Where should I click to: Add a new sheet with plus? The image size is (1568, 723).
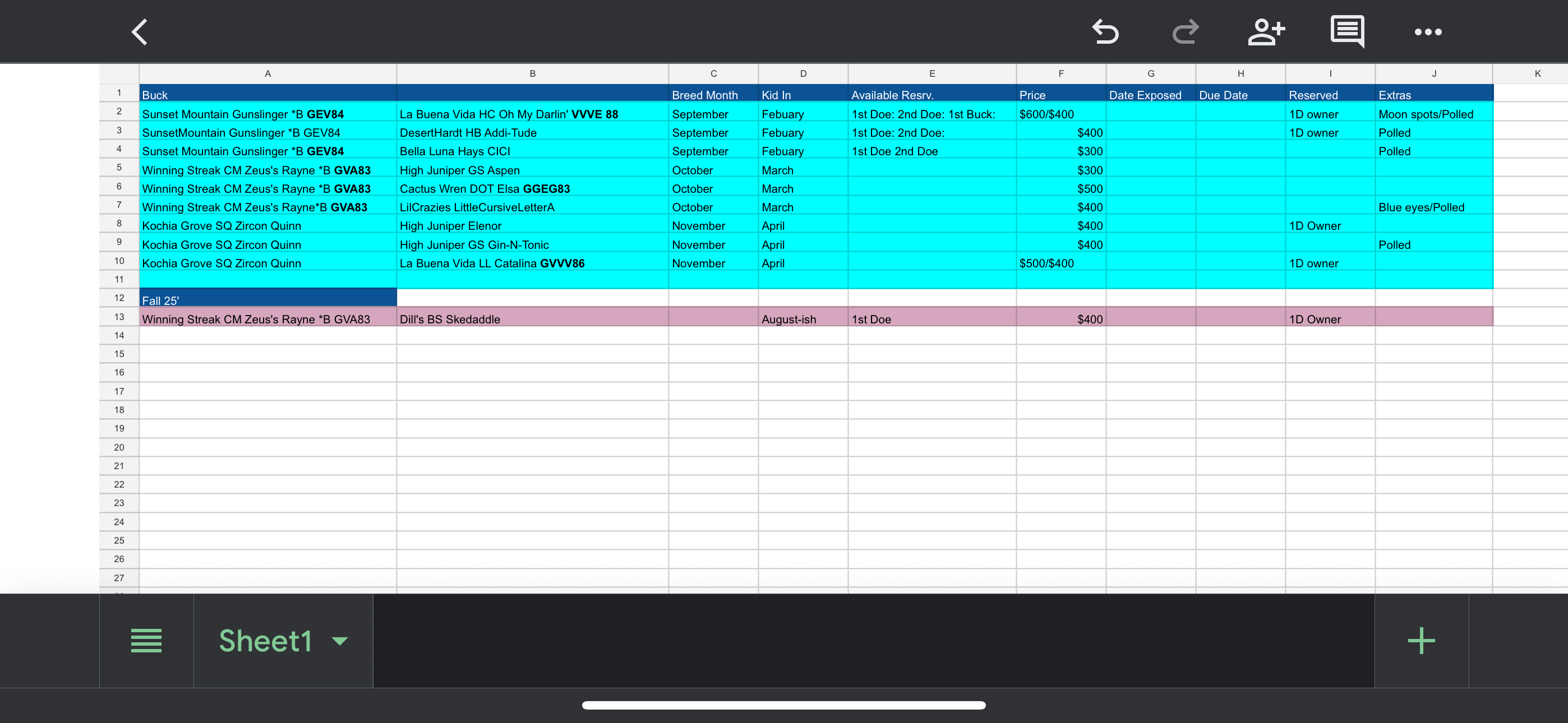(1421, 640)
